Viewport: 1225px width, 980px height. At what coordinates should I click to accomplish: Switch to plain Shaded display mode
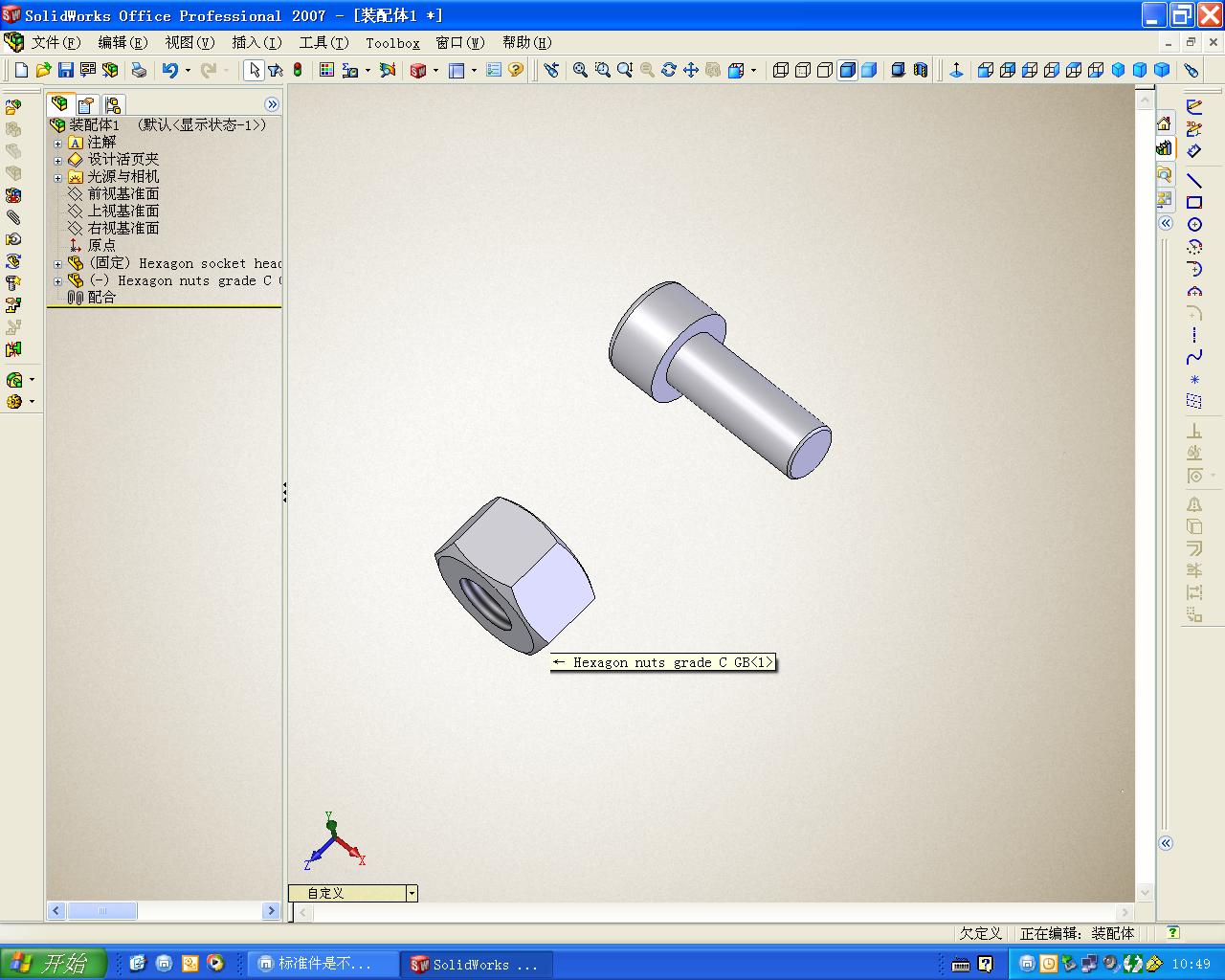[869, 70]
